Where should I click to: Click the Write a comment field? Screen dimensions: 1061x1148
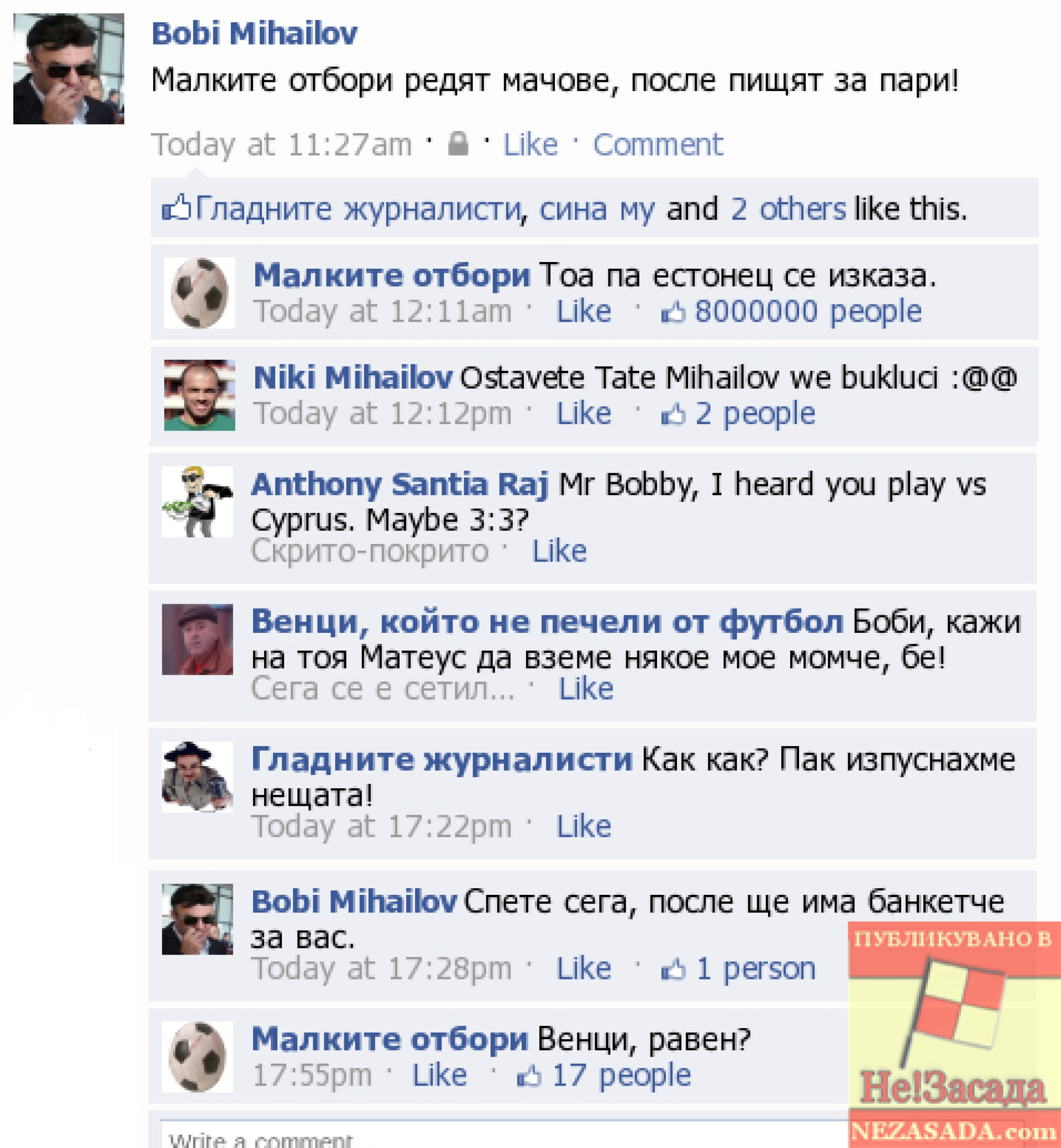[505, 1134]
